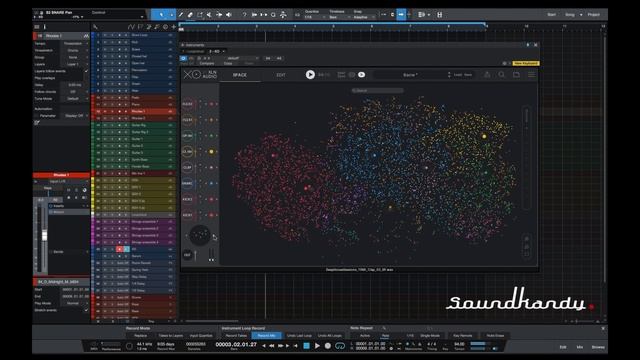The width and height of the screenshot is (640, 360).
Task: Click Undo Last Loop button
Action: point(299,336)
